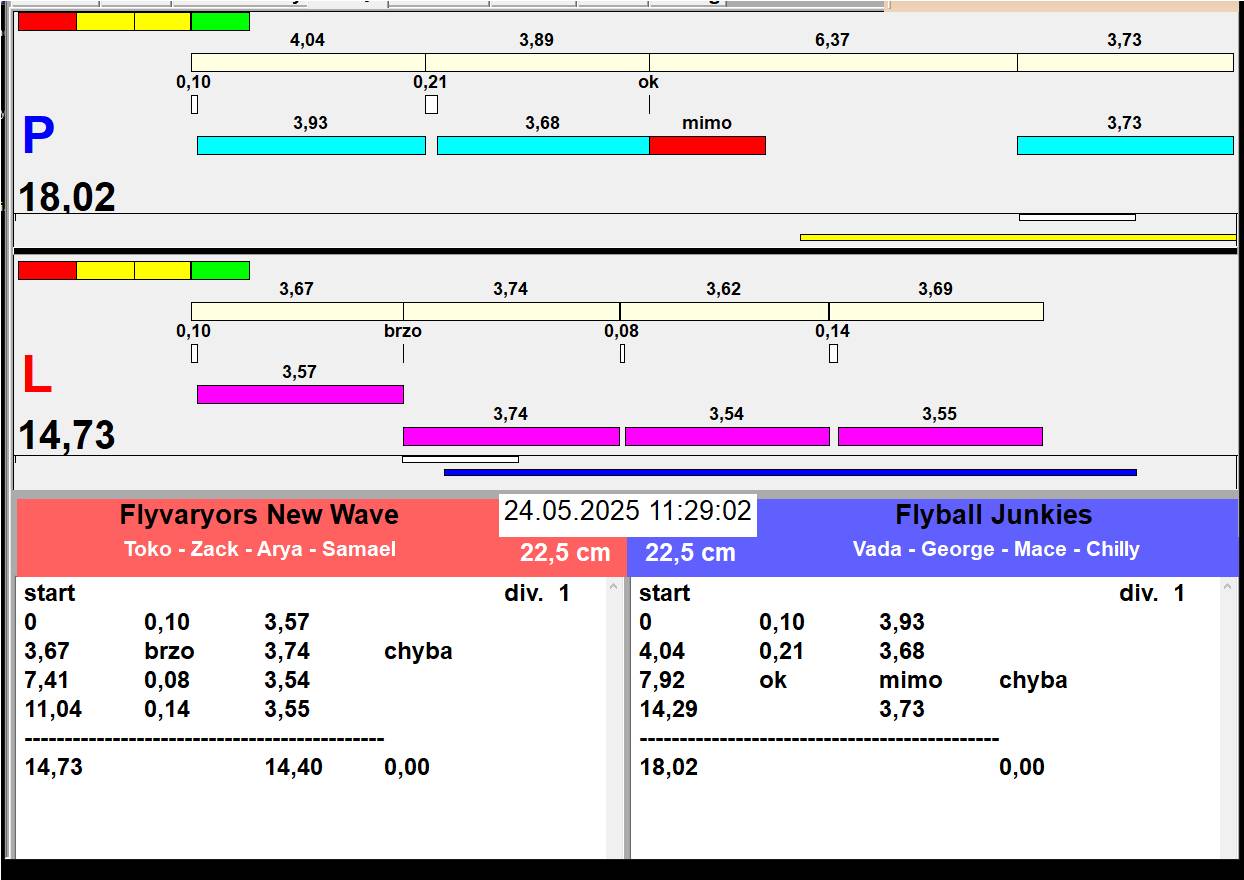Click the 14,73 total in Flyvaryors results table
Viewport: 1244px width, 880px height.
coord(53,767)
